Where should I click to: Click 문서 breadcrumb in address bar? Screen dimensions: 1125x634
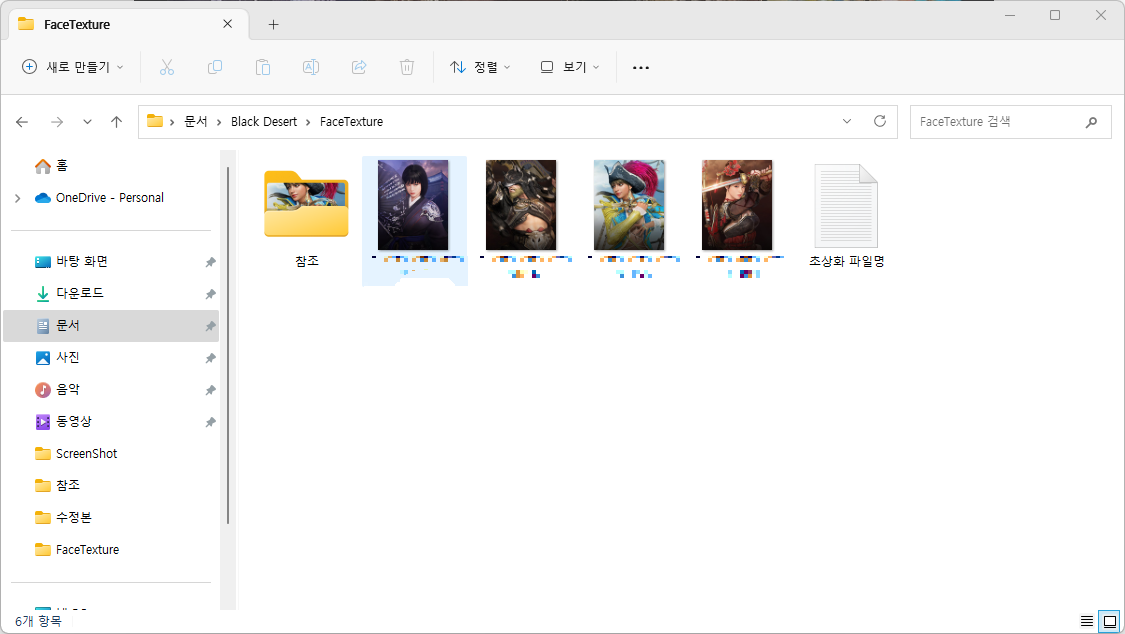point(196,122)
